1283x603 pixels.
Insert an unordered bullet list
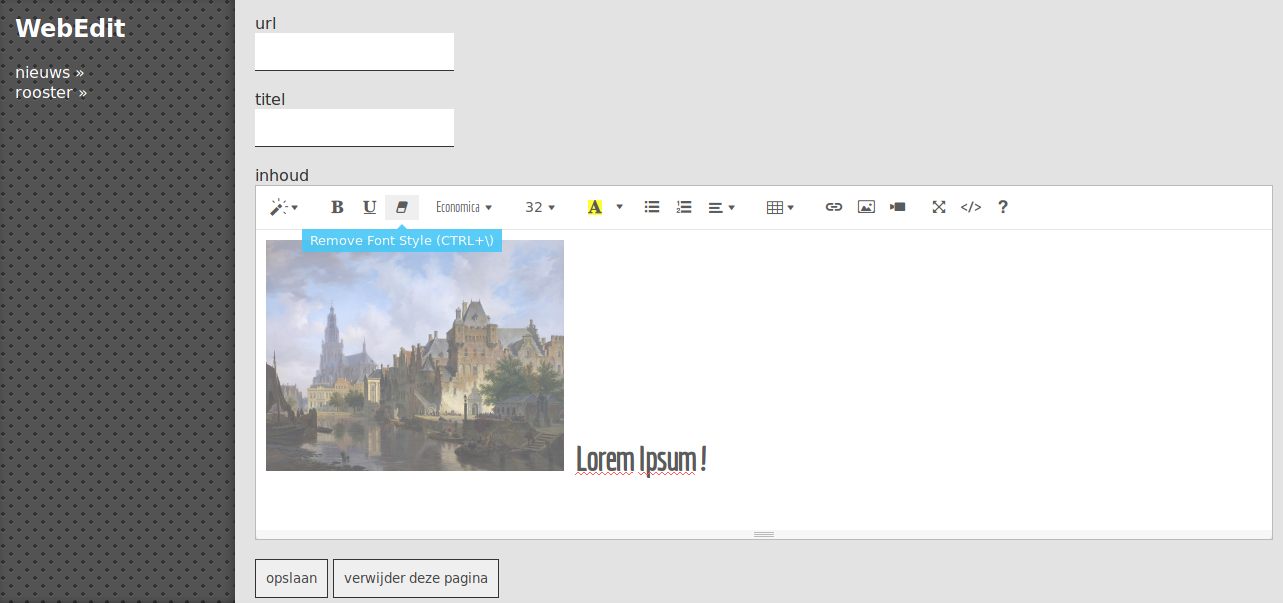[x=652, y=207]
